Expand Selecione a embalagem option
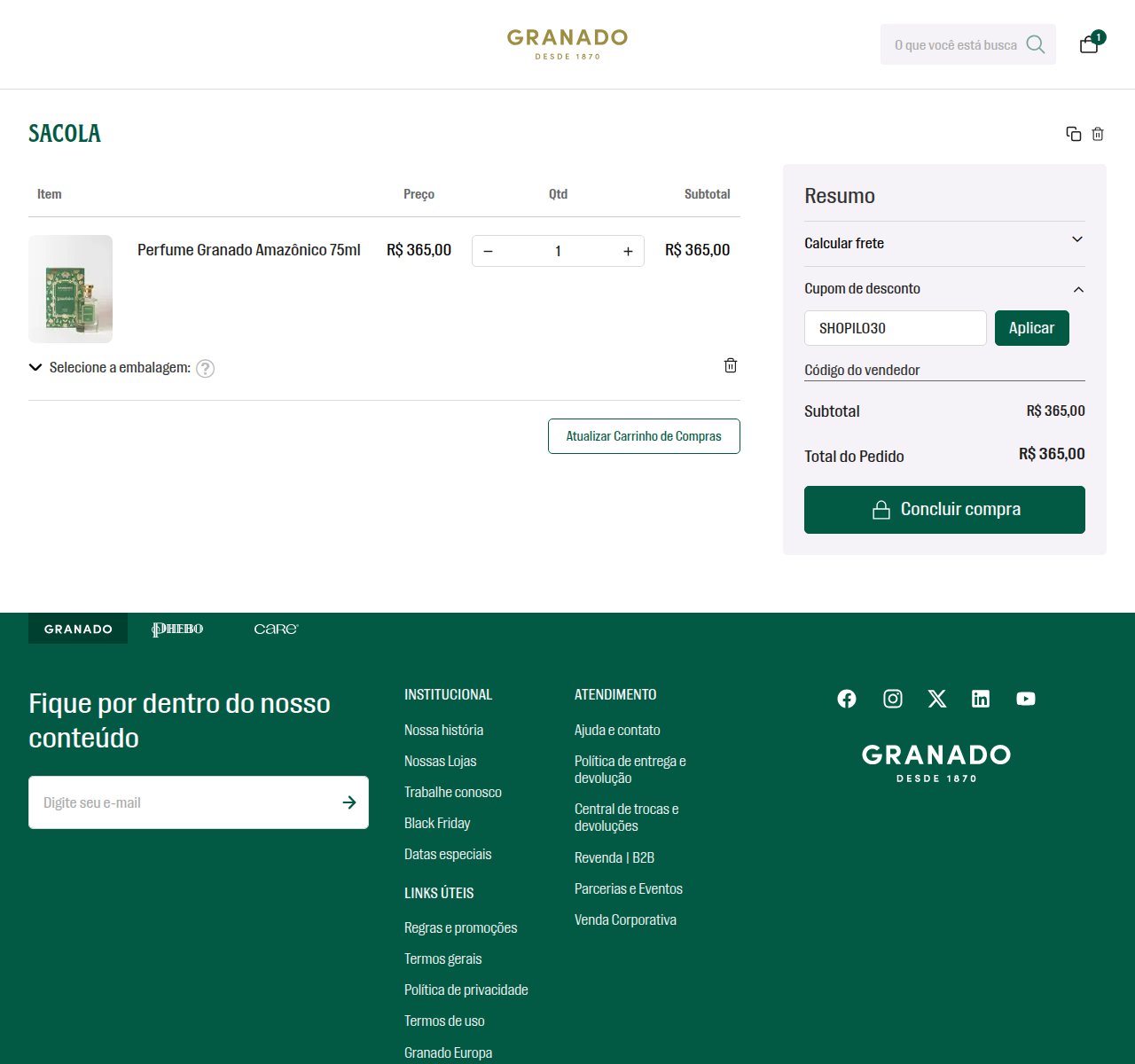Viewport: 1135px width, 1064px height. [111, 367]
